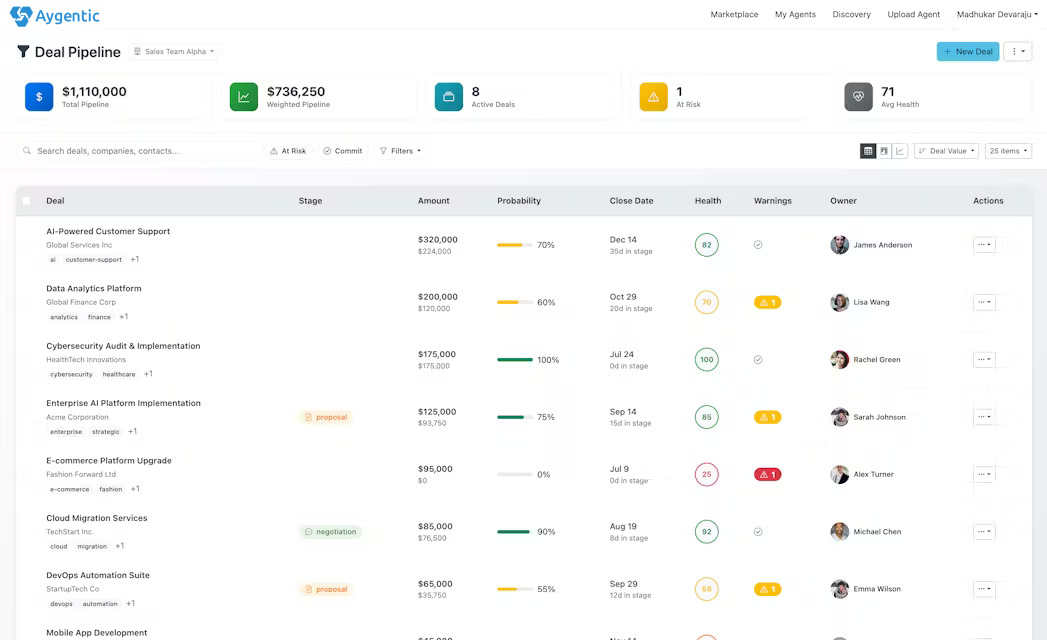Open actions menu for DevOps Automation Suite
The width and height of the screenshot is (1047, 640).
click(984, 589)
